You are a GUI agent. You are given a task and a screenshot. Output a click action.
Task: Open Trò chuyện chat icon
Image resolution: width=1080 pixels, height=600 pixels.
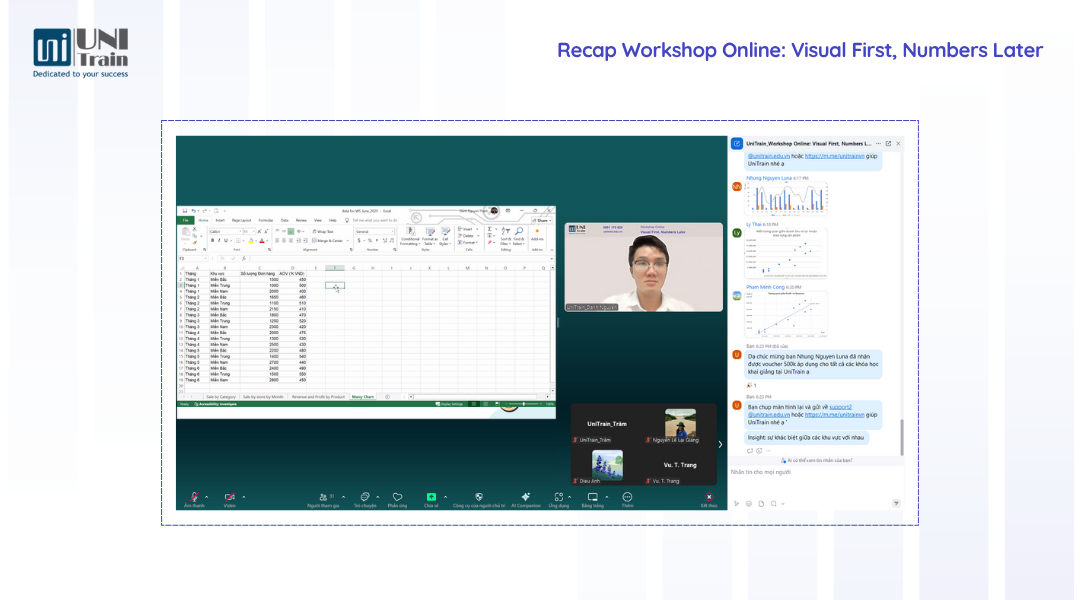[365, 497]
